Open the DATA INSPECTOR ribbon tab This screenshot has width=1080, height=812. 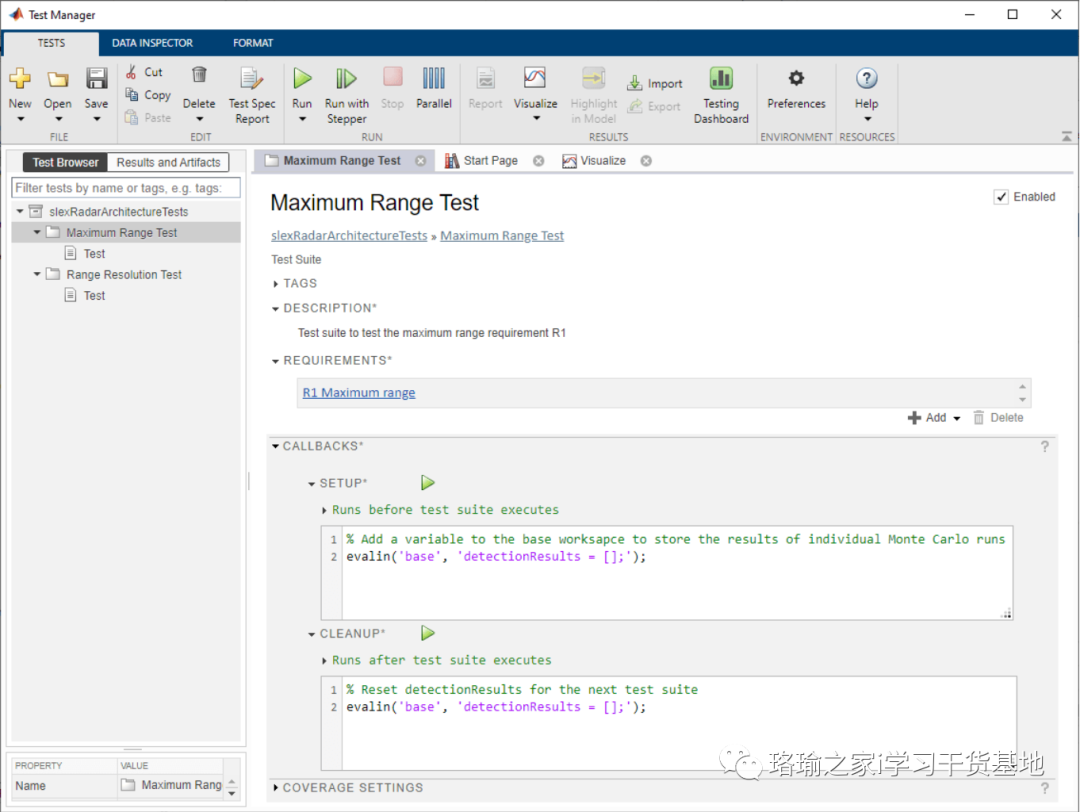(x=152, y=43)
